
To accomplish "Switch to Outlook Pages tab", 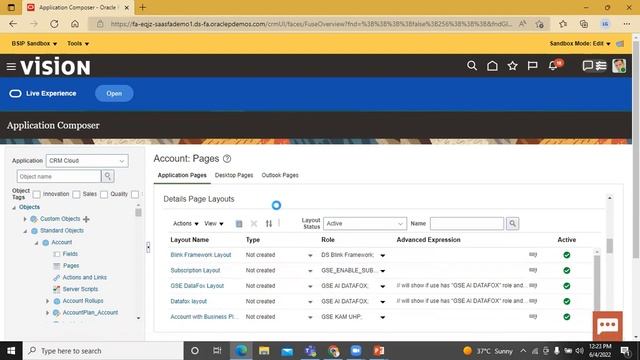I will 280,175.
